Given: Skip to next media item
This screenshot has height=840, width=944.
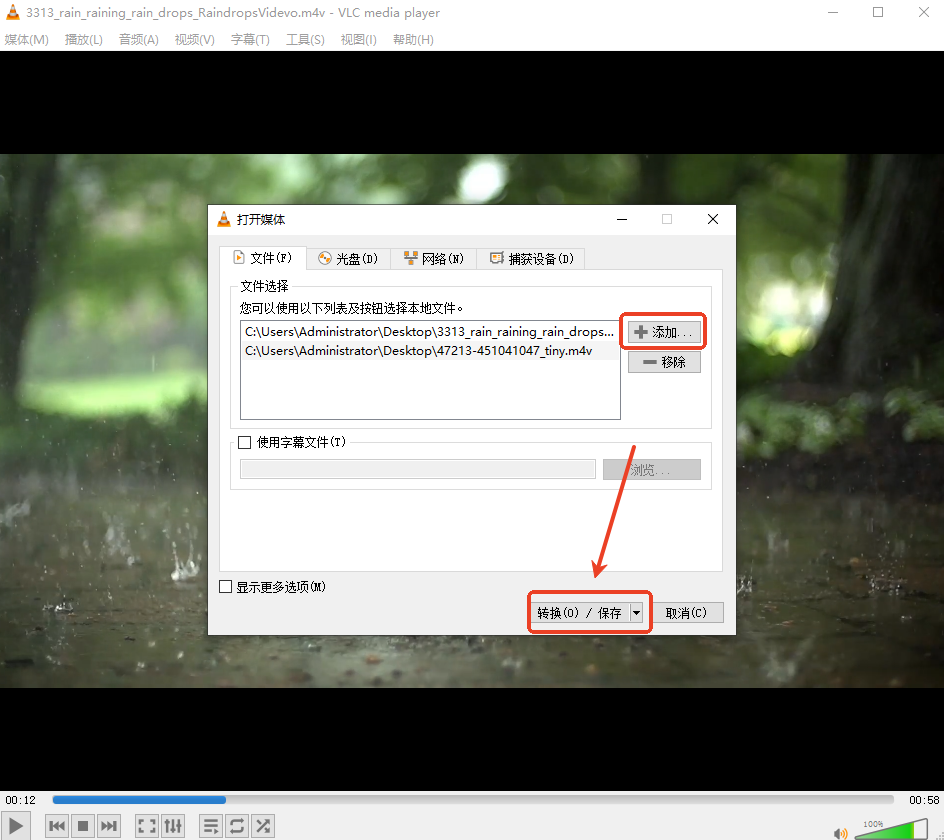Looking at the screenshot, I should click(x=109, y=825).
